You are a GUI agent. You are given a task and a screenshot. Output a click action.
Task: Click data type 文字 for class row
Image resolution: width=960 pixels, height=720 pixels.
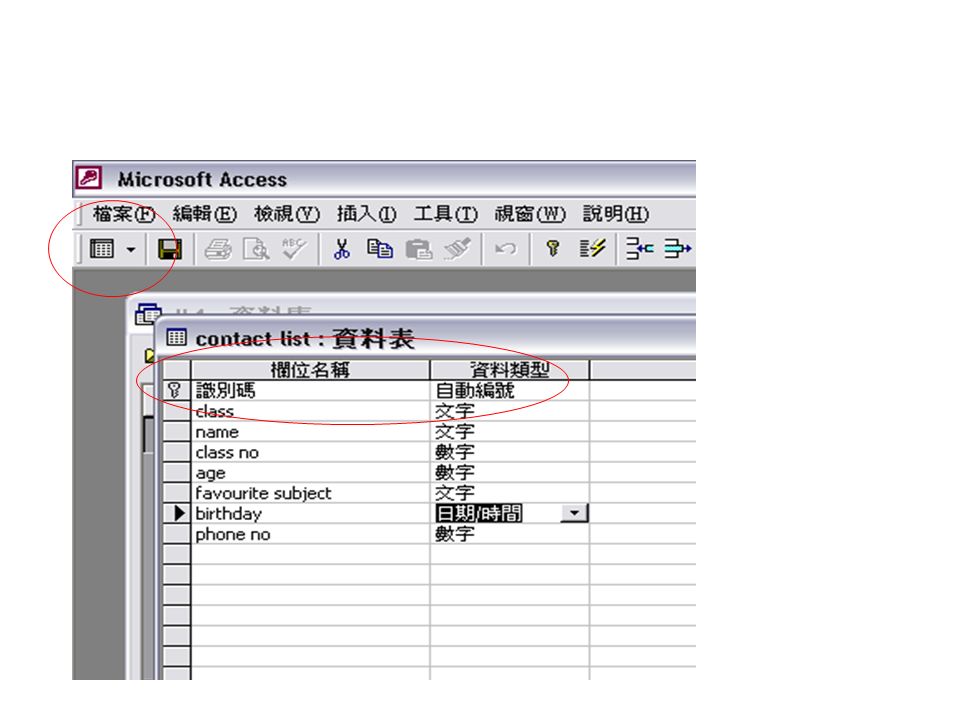(509, 411)
